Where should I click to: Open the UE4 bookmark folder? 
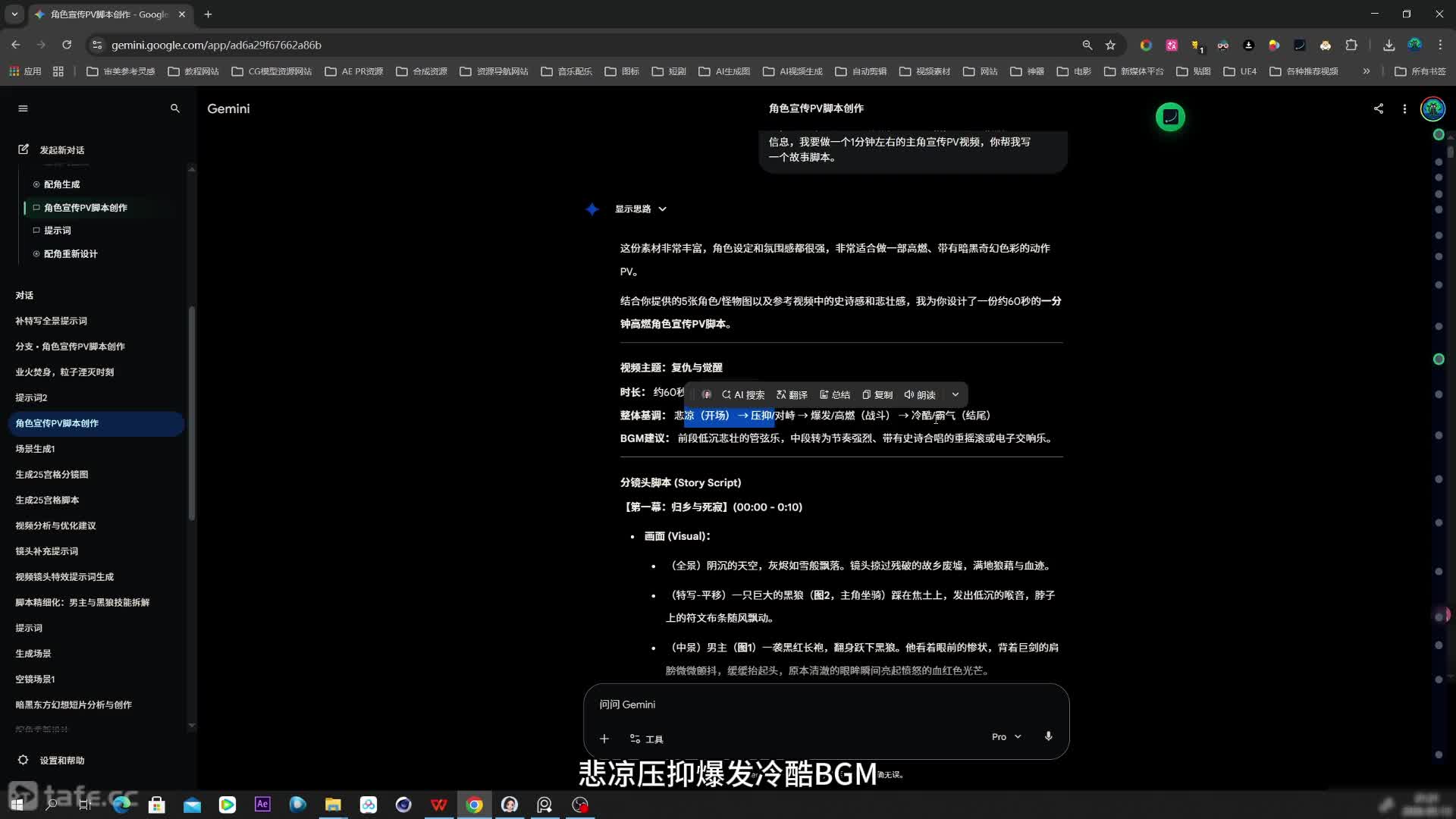pyautogui.click(x=1240, y=71)
